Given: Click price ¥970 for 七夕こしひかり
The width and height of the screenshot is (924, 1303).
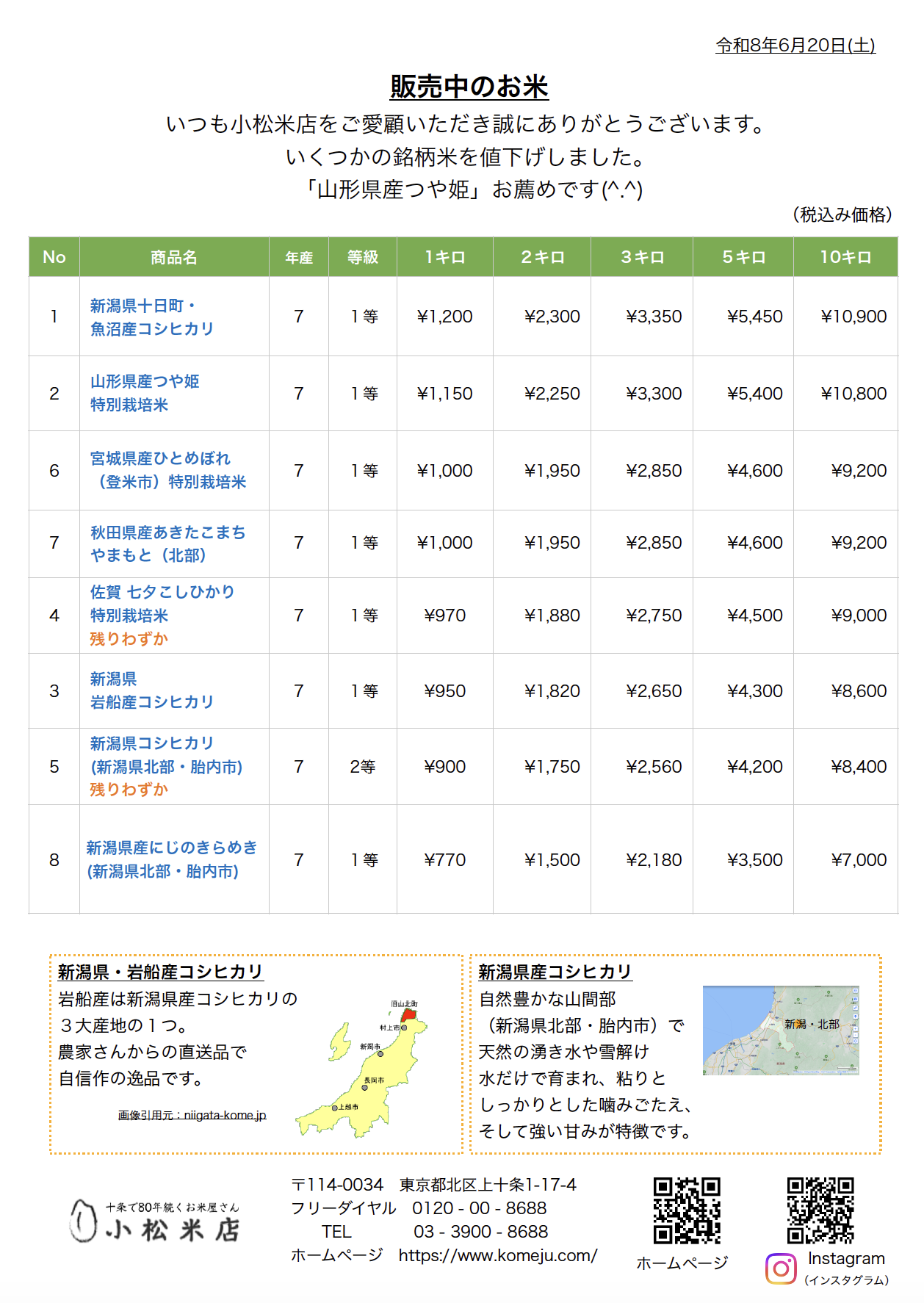Looking at the screenshot, I should pos(445,616).
